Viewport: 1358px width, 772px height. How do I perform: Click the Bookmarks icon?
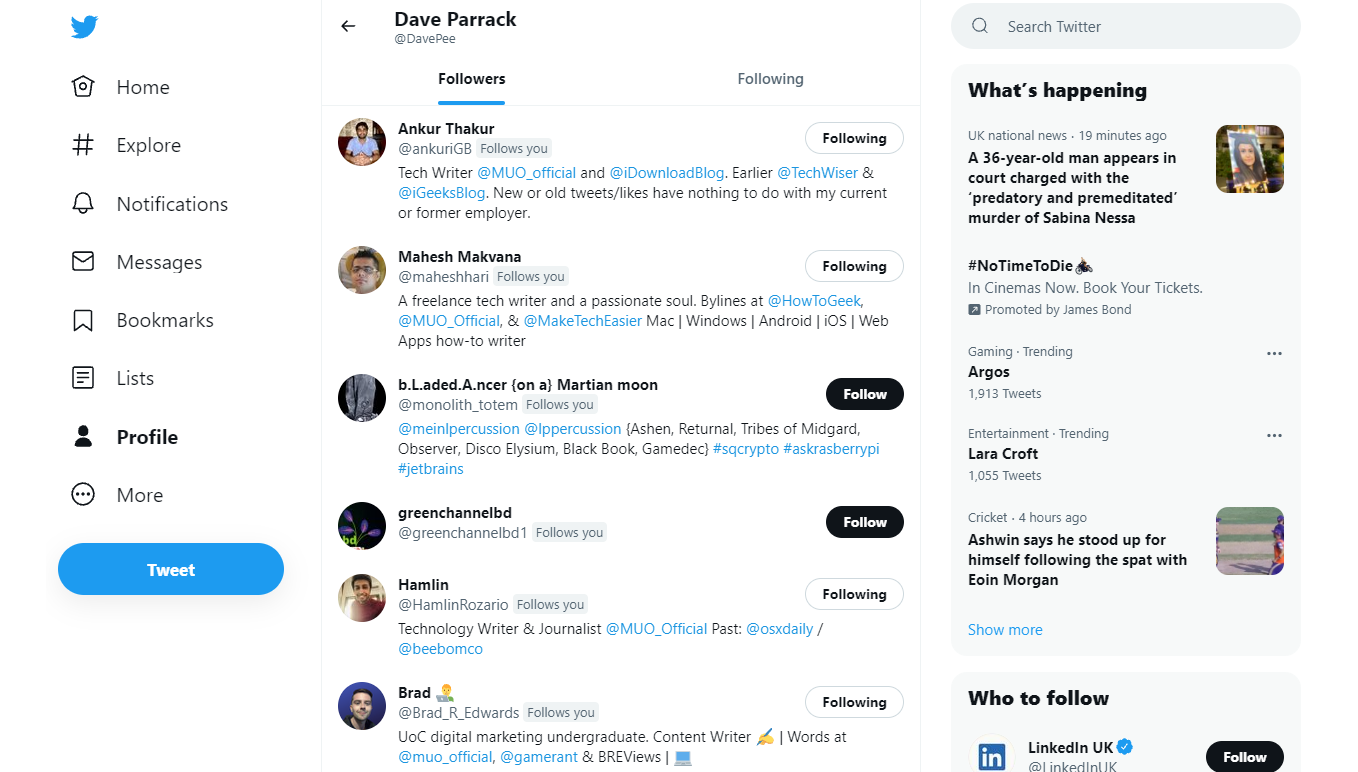(x=83, y=320)
